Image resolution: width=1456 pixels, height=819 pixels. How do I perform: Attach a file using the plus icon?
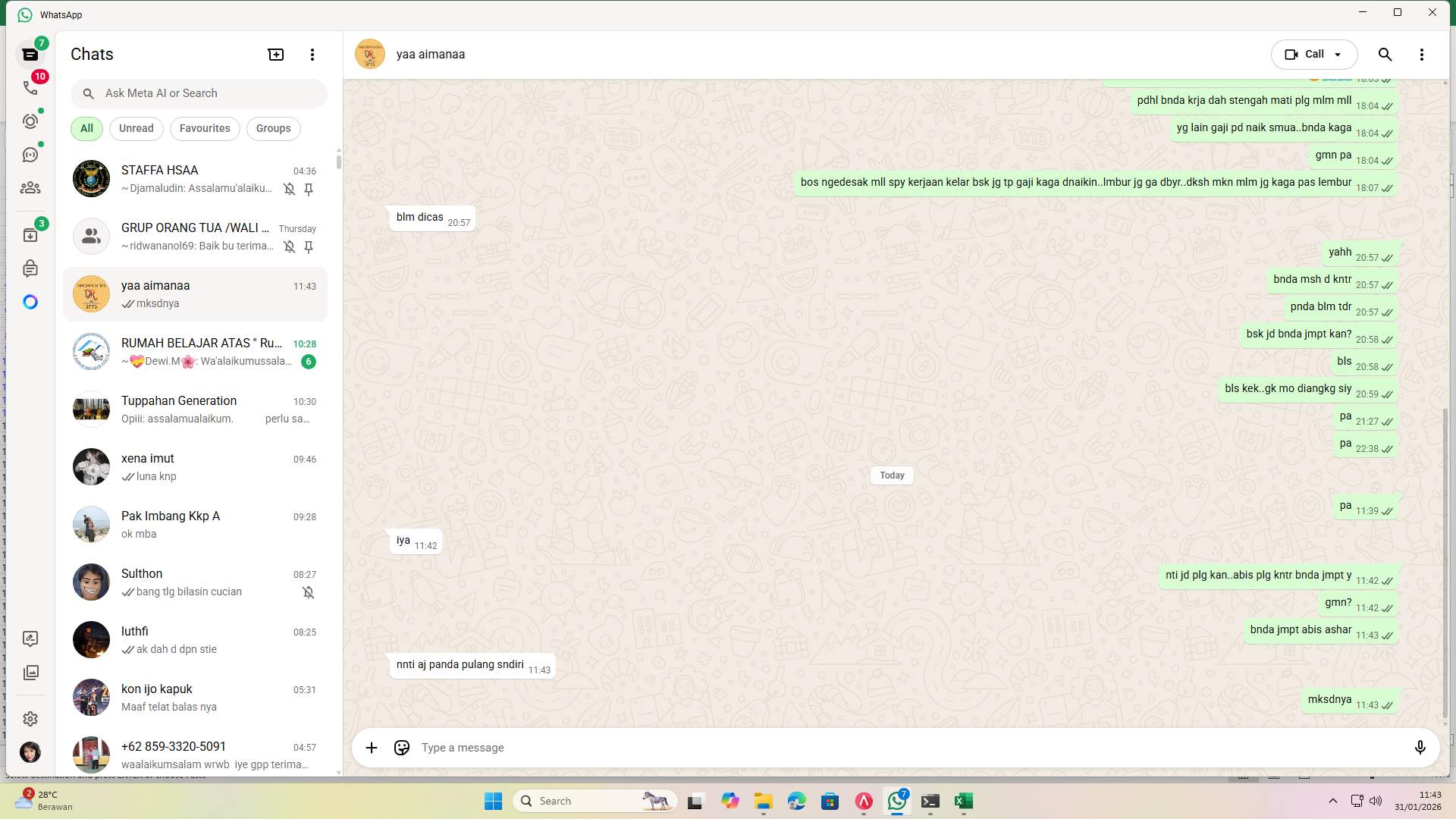point(371,748)
